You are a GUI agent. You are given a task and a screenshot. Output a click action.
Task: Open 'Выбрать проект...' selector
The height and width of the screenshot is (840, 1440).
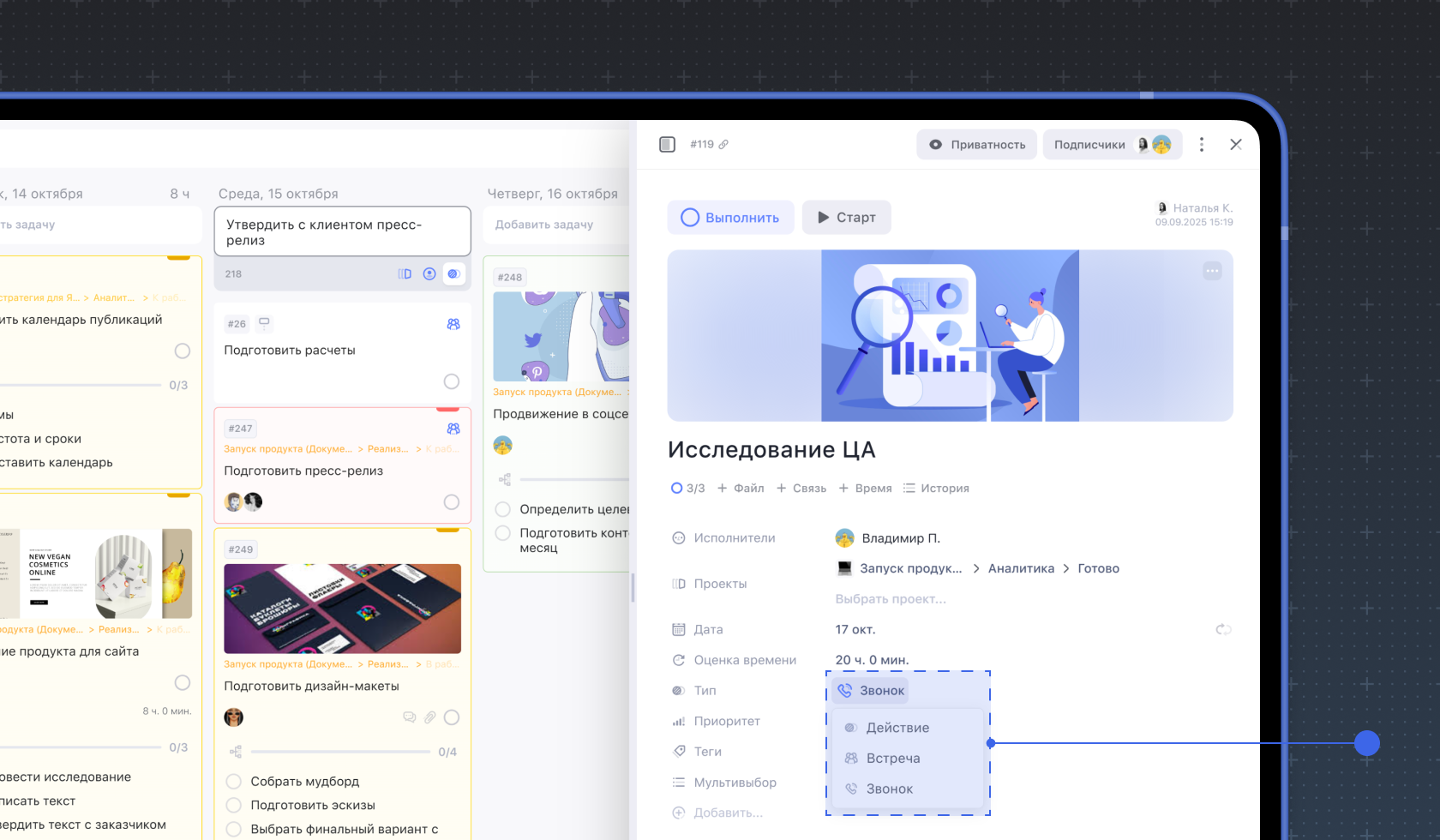pyautogui.click(x=891, y=599)
